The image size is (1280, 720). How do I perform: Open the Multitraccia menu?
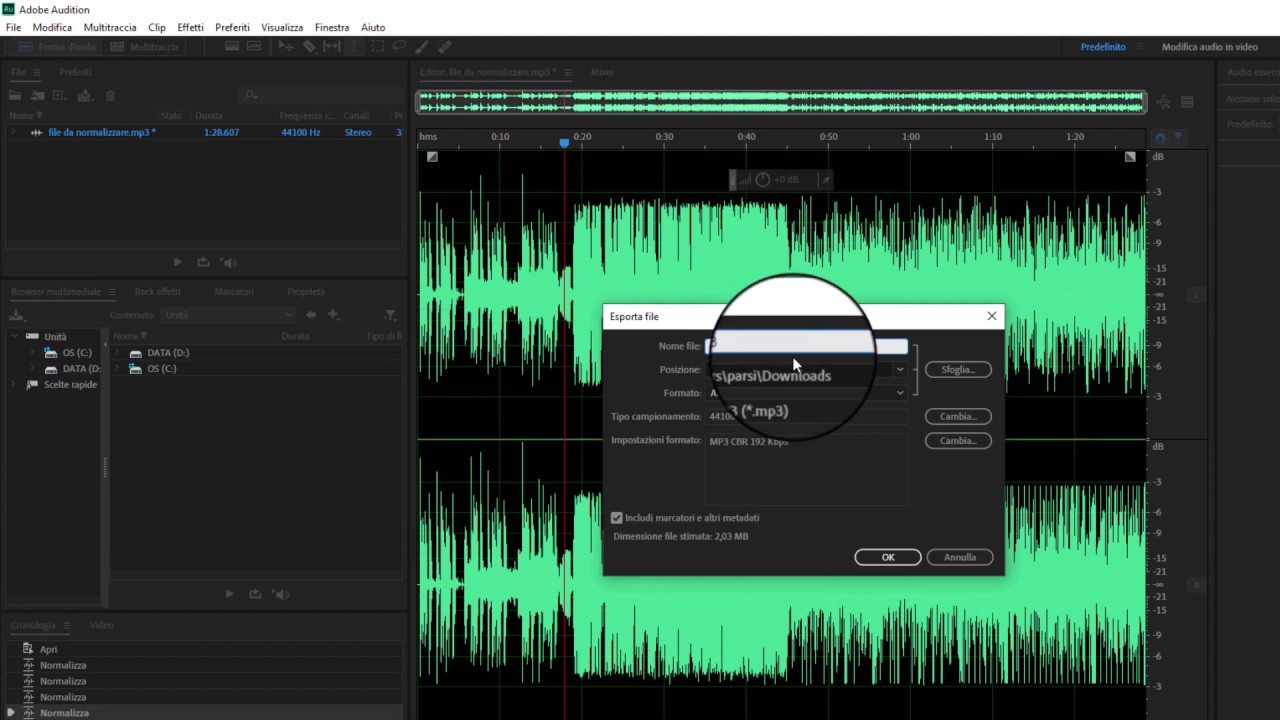110,27
